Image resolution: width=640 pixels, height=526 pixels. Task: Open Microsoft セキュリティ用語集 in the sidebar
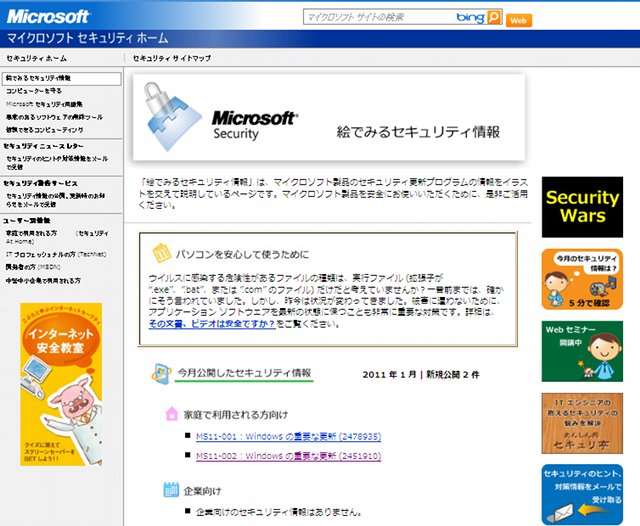tap(44, 104)
